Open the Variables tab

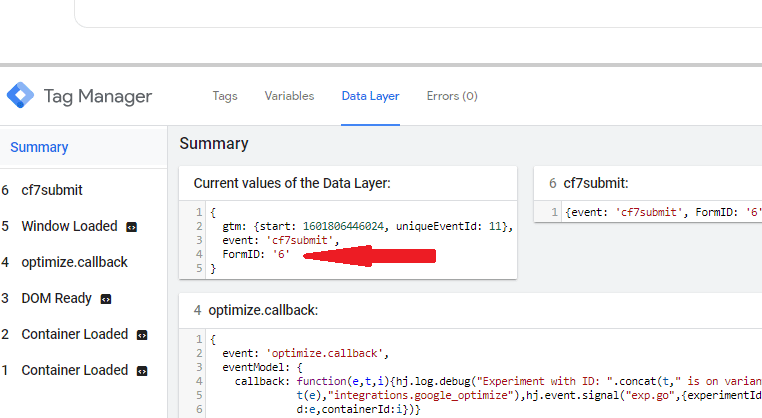coord(289,96)
